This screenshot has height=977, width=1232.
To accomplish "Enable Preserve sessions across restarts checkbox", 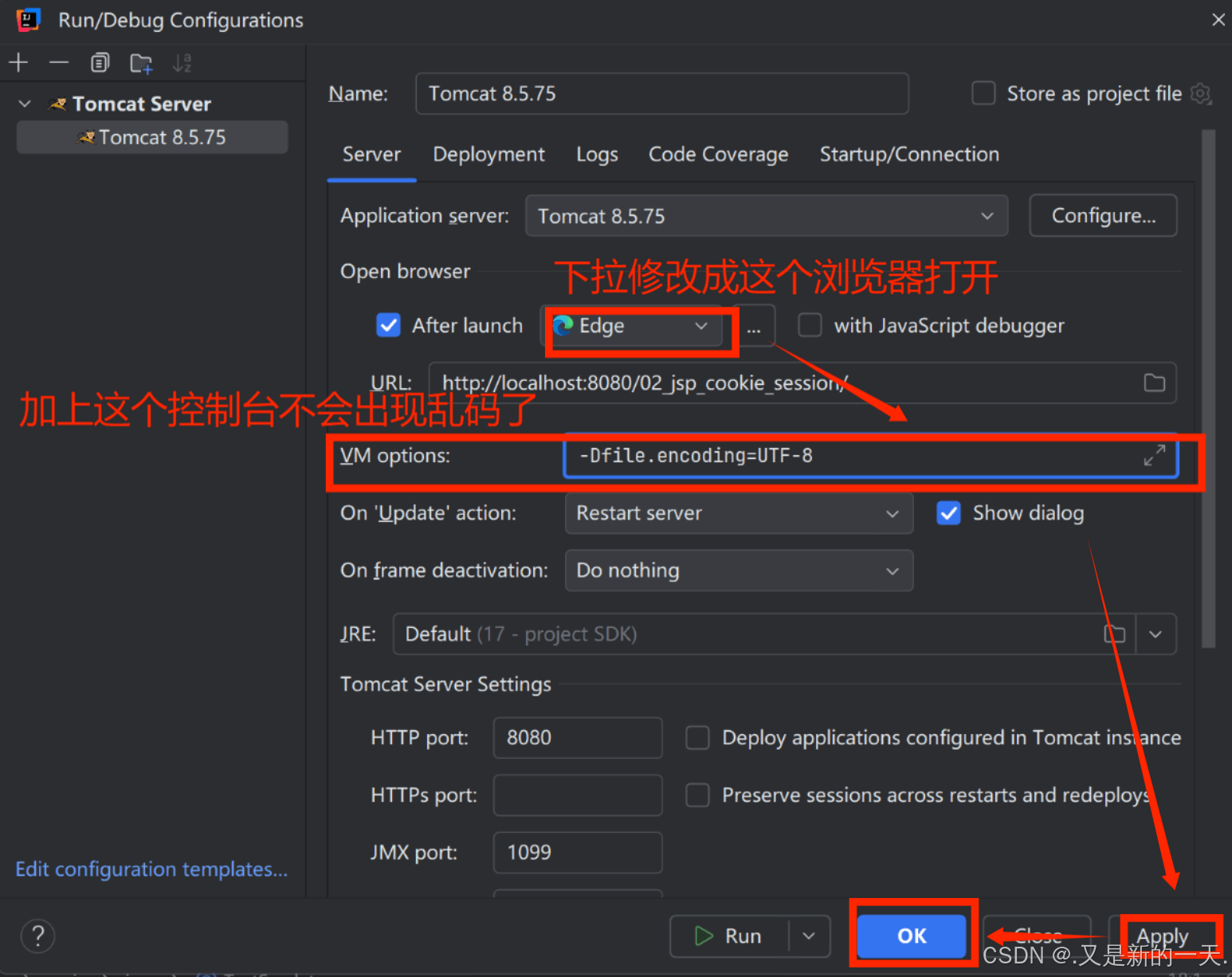I will point(697,795).
